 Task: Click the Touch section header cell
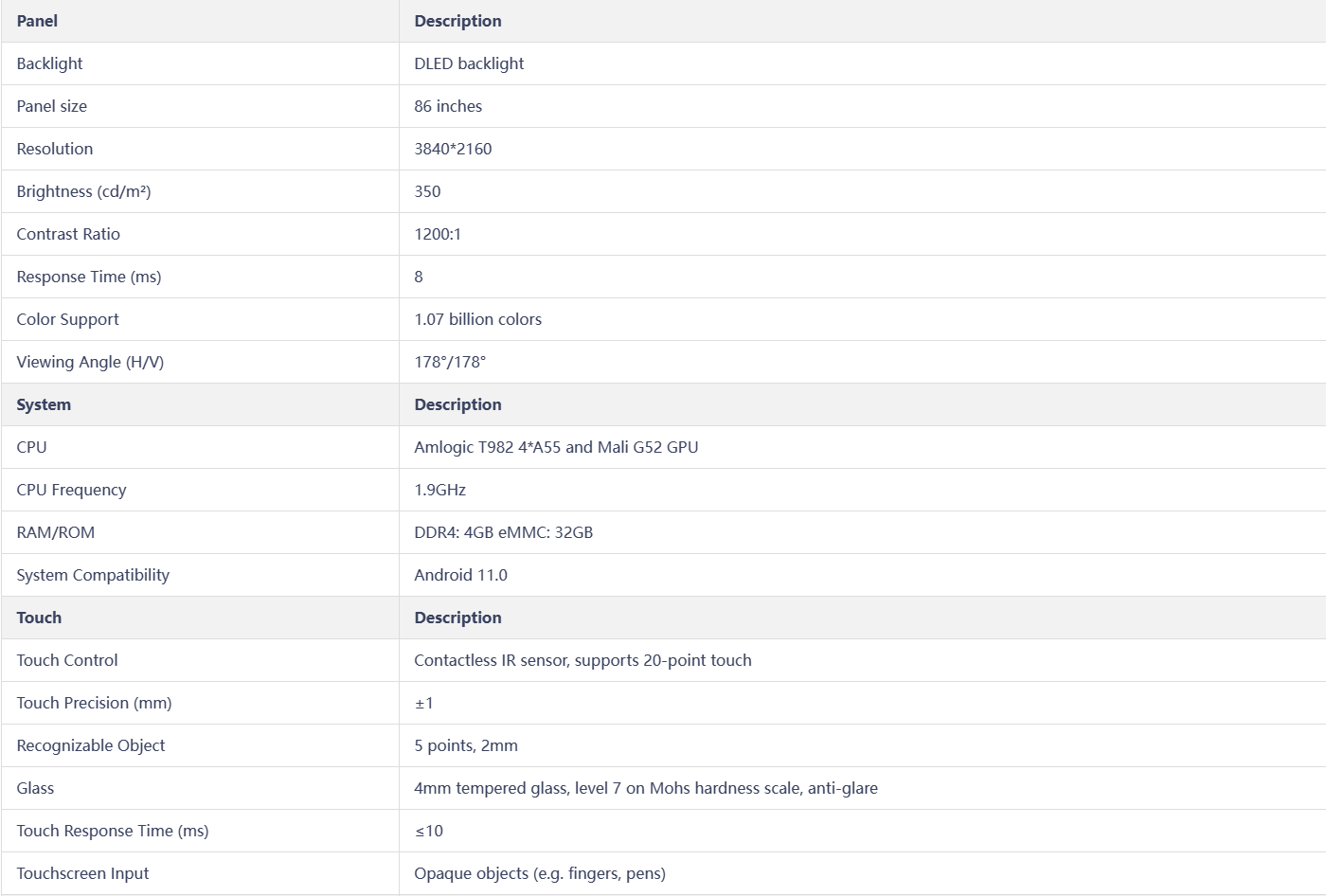(x=200, y=618)
